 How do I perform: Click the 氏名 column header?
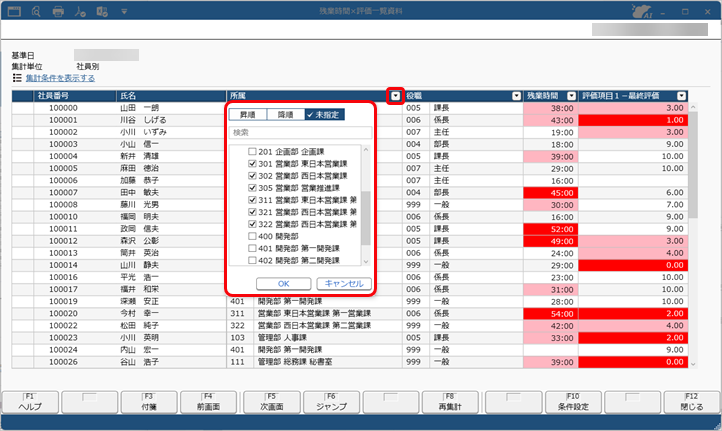[171, 96]
